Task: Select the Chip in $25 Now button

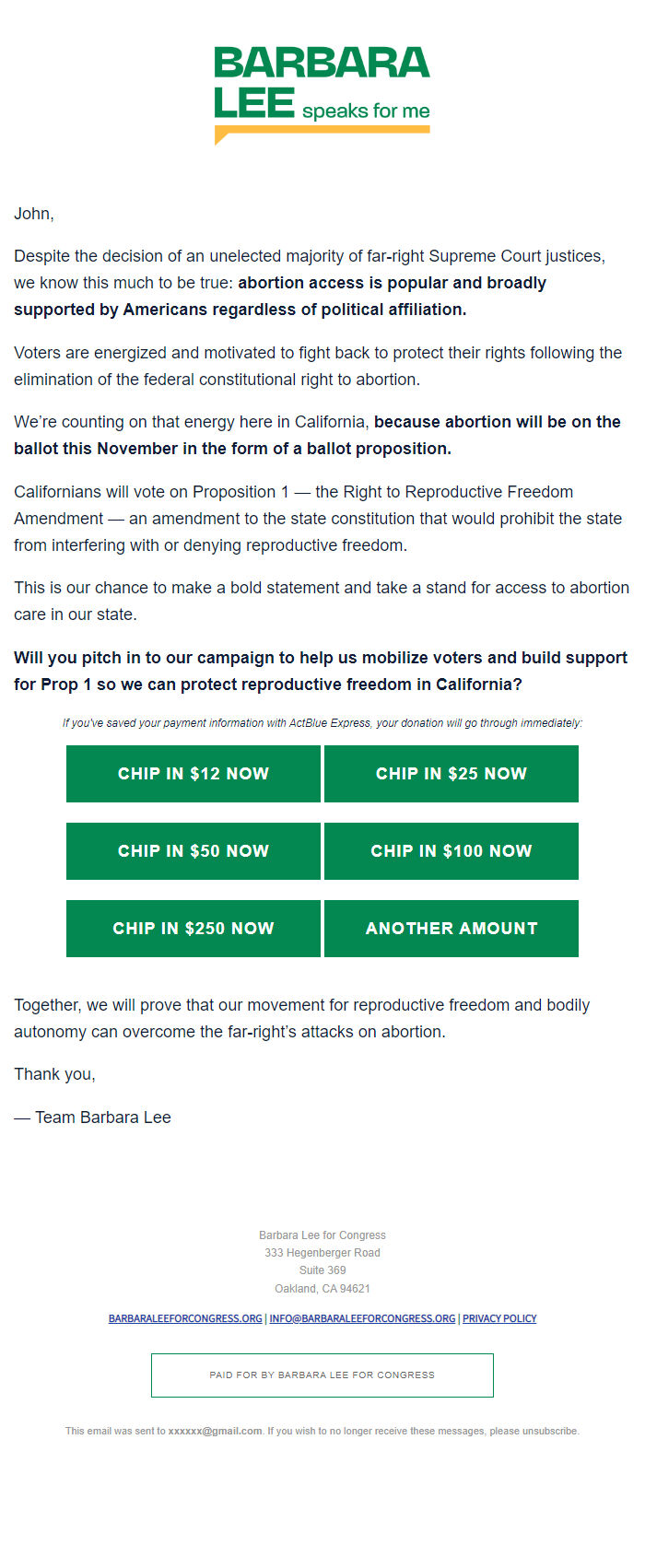Action: coord(451,774)
